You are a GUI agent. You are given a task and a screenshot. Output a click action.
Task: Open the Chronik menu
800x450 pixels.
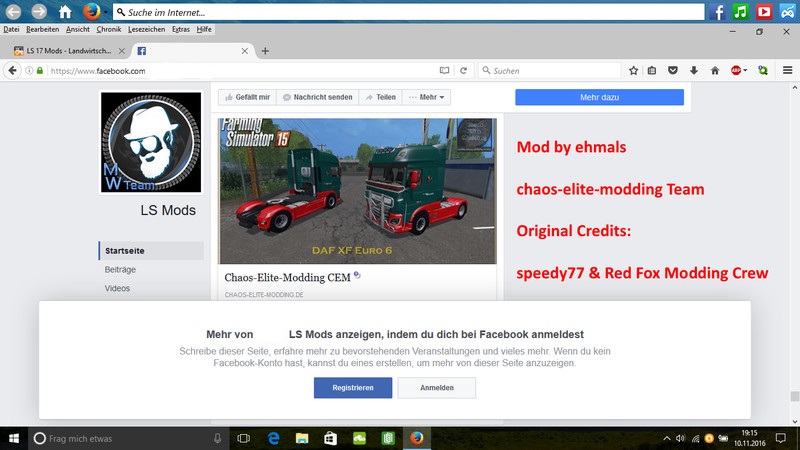coord(109,29)
